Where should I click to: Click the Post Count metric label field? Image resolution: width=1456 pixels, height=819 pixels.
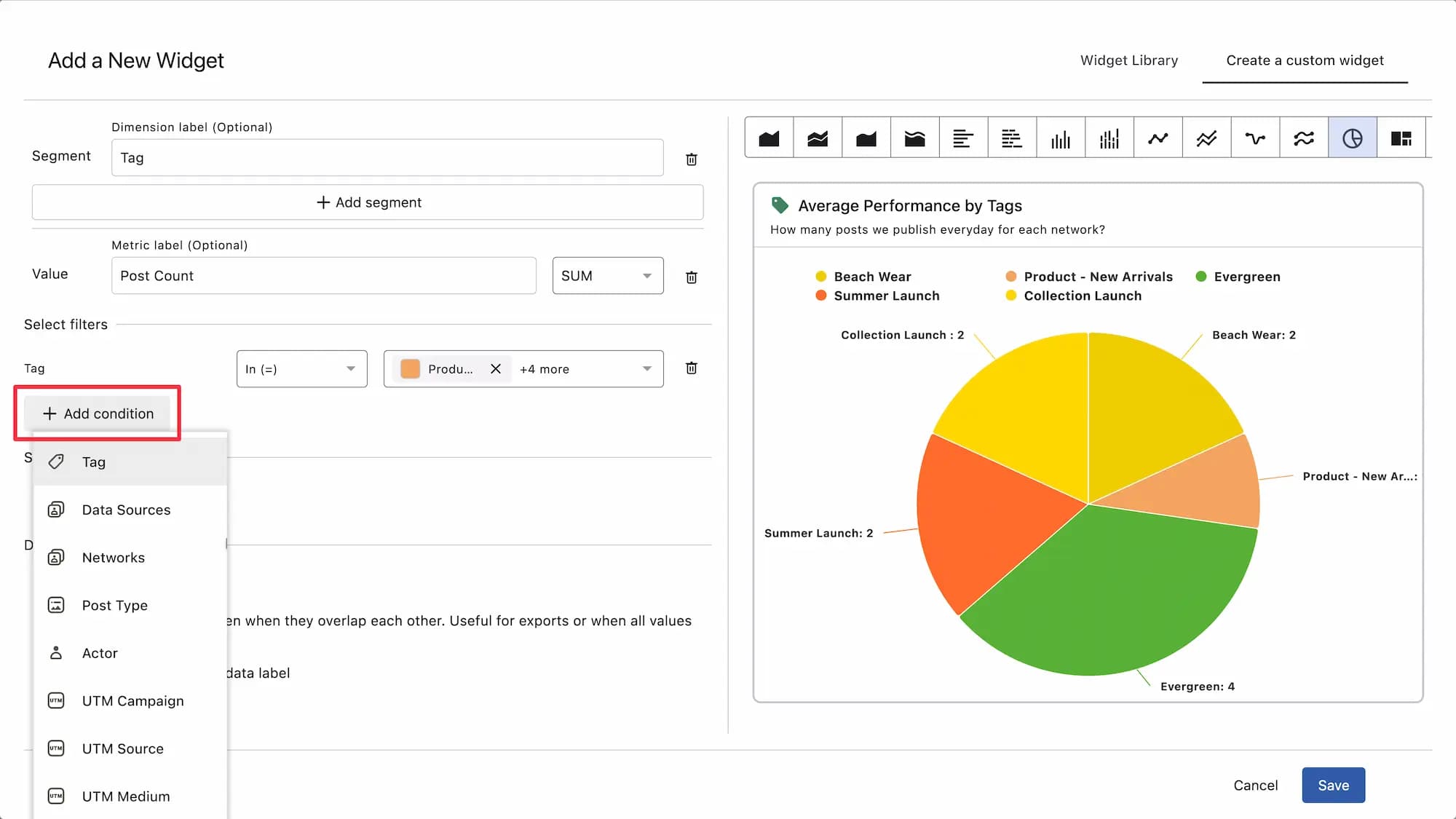click(323, 276)
